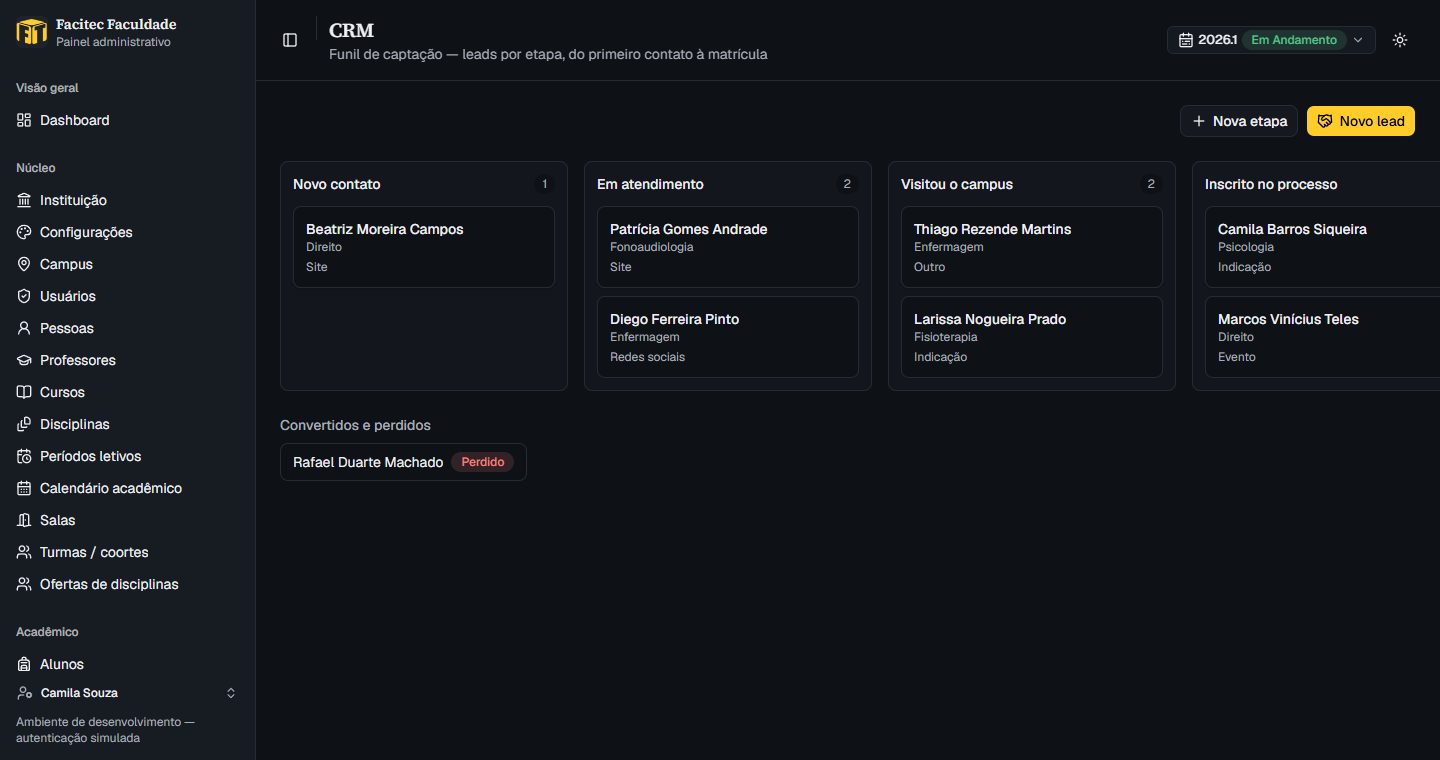
Task: Click the Nova etapa button
Action: tap(1239, 121)
